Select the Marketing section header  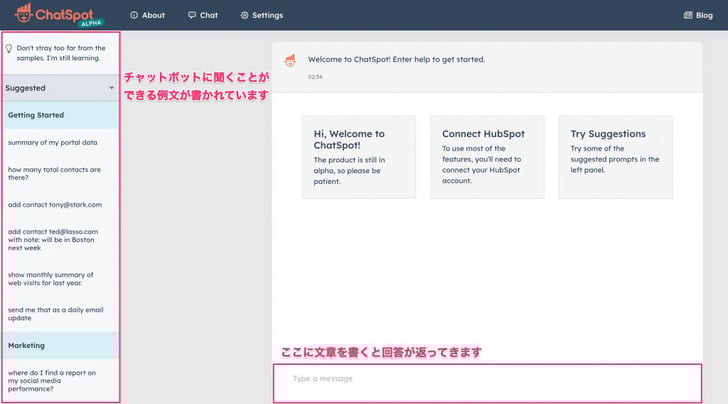[60, 345]
